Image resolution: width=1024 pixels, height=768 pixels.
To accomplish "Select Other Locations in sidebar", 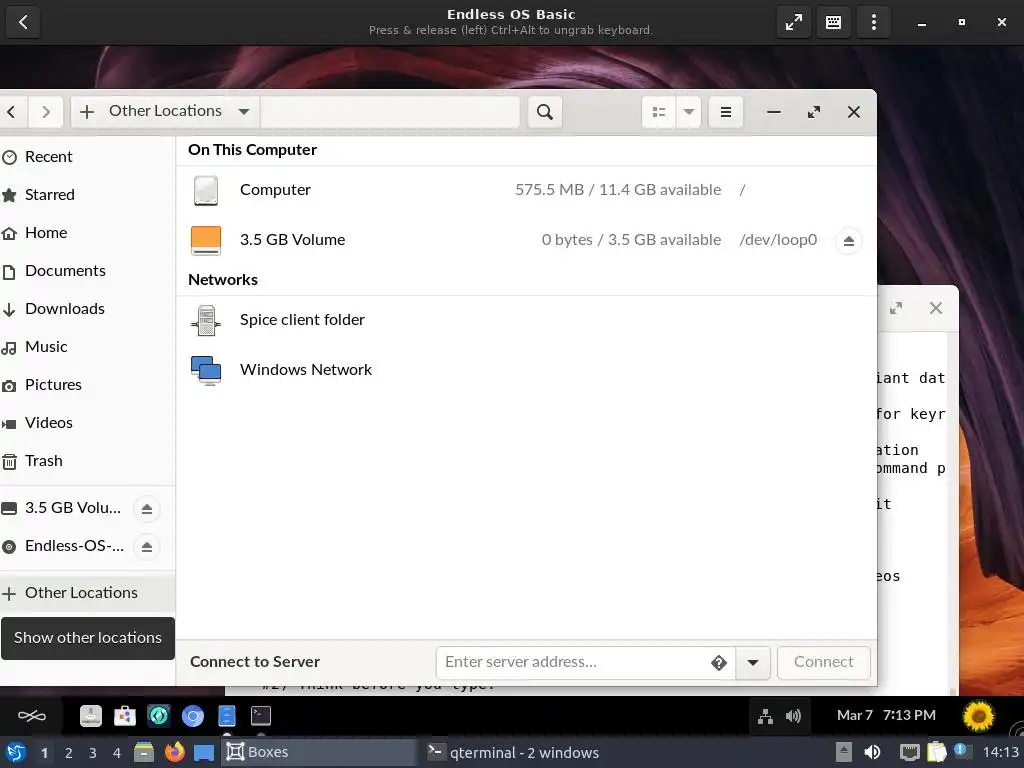I will (88, 592).
